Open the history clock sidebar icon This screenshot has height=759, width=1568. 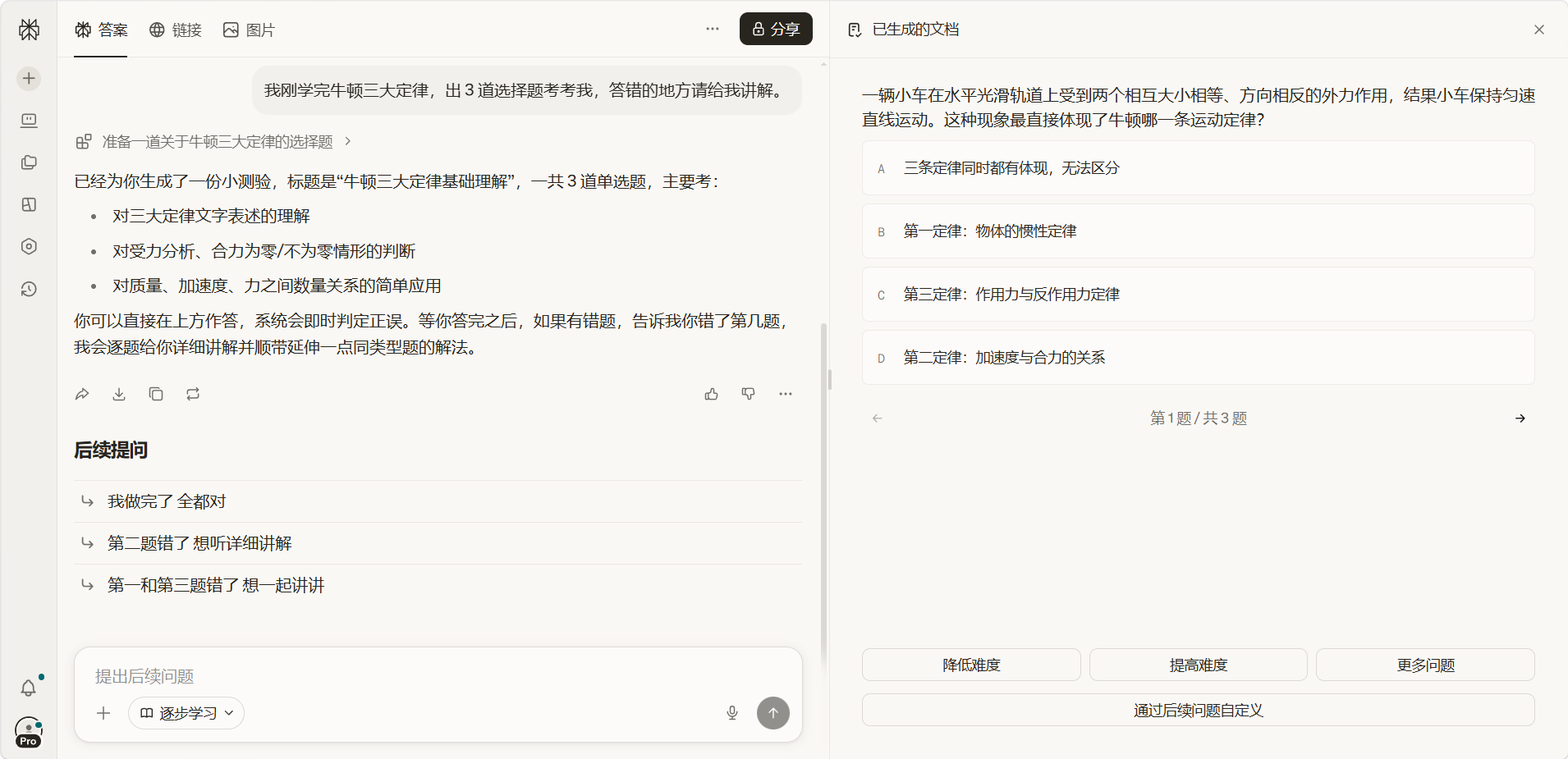(29, 289)
